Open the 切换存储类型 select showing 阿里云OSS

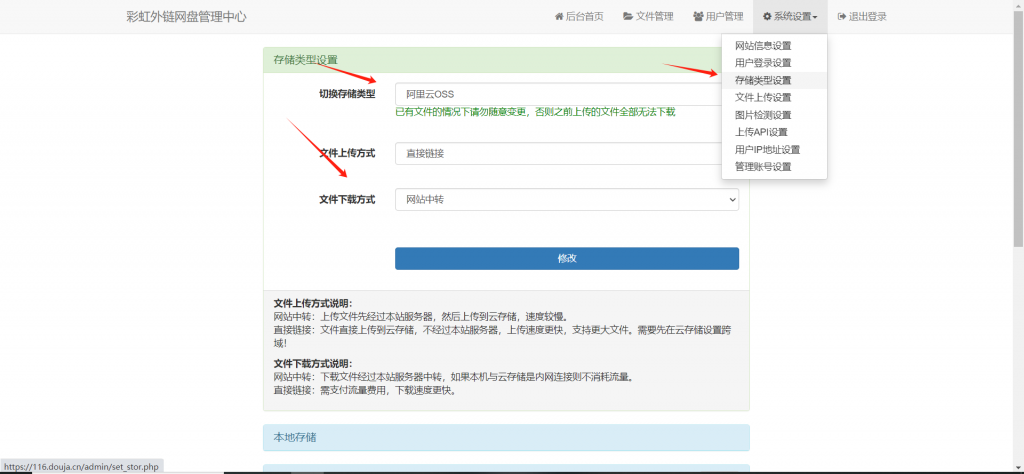click(x=558, y=94)
